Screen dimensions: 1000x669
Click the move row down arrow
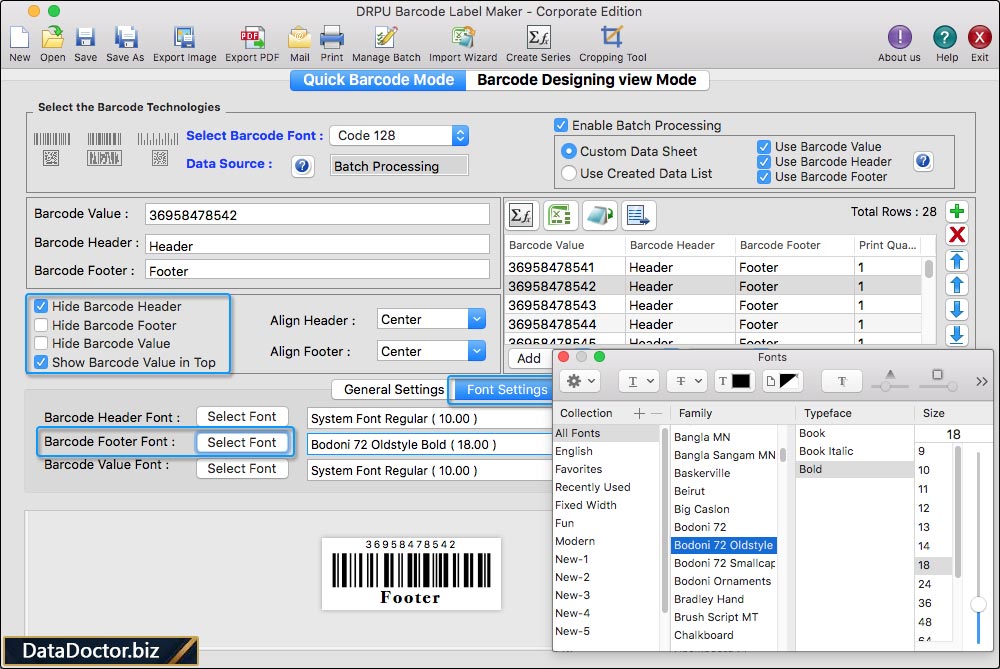(957, 309)
